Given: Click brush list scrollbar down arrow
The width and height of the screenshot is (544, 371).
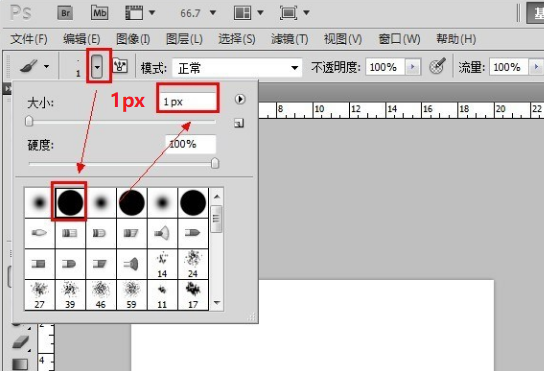Looking at the screenshot, I should point(217,303).
